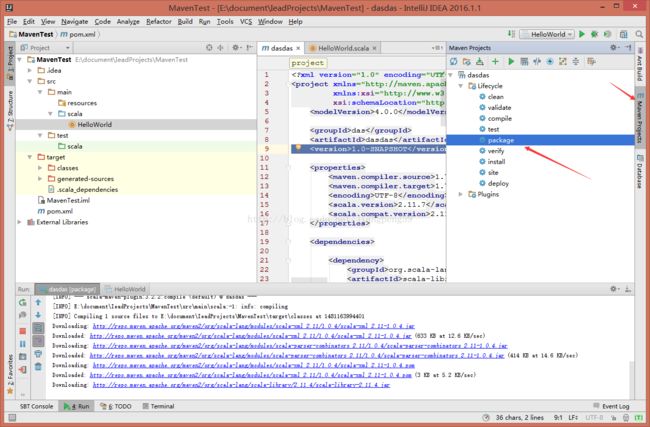Open the Refactor menu

tap(158, 22)
